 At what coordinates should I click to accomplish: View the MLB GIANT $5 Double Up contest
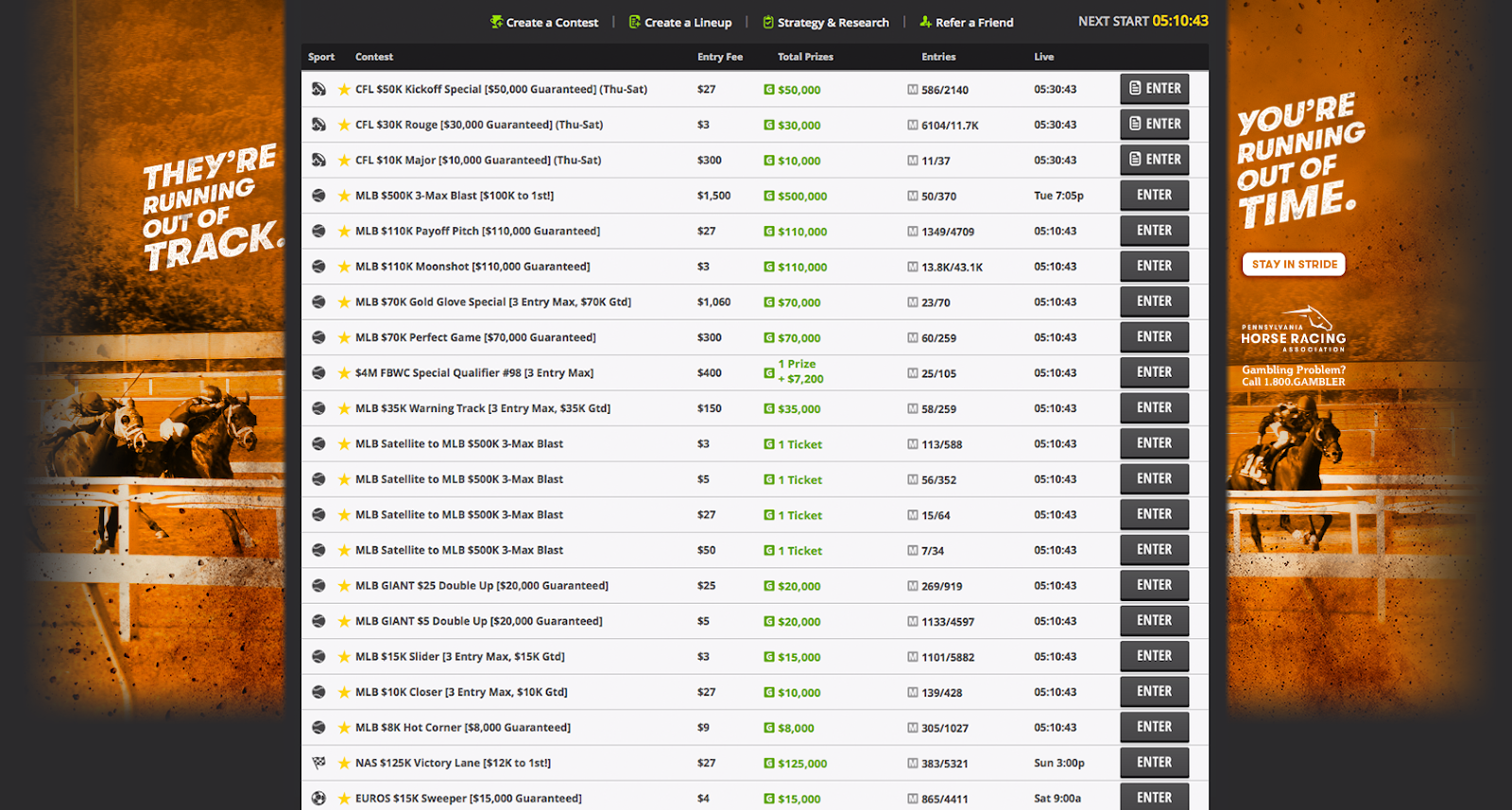(x=479, y=621)
